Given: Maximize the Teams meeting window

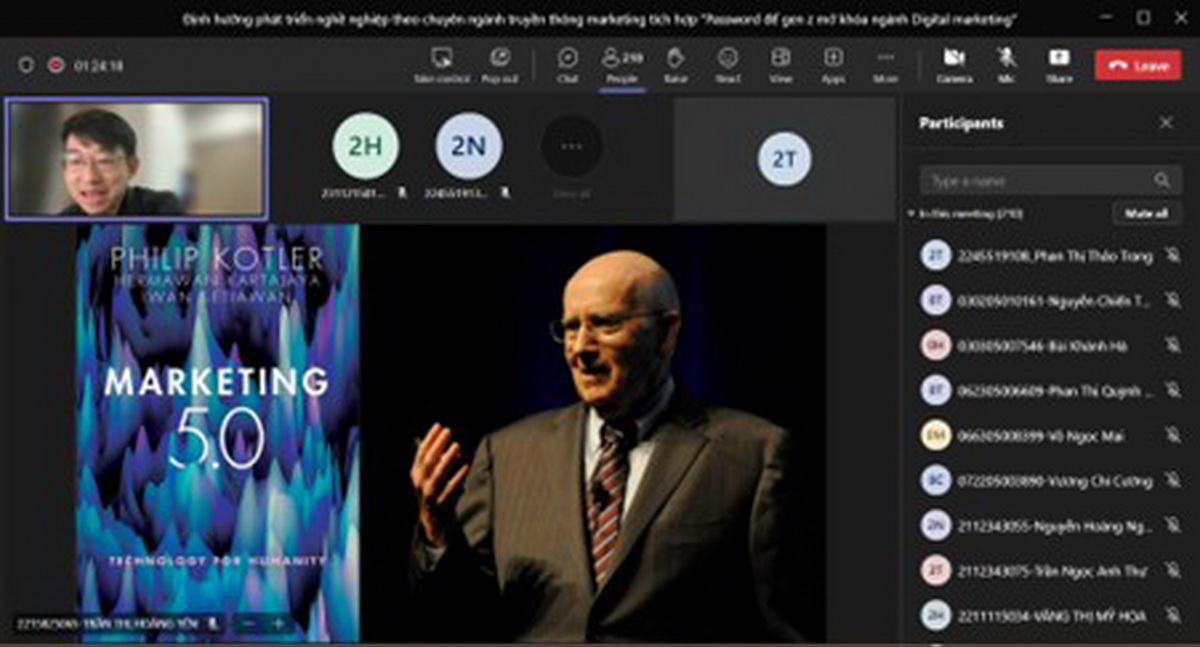Looking at the screenshot, I should tap(1143, 18).
